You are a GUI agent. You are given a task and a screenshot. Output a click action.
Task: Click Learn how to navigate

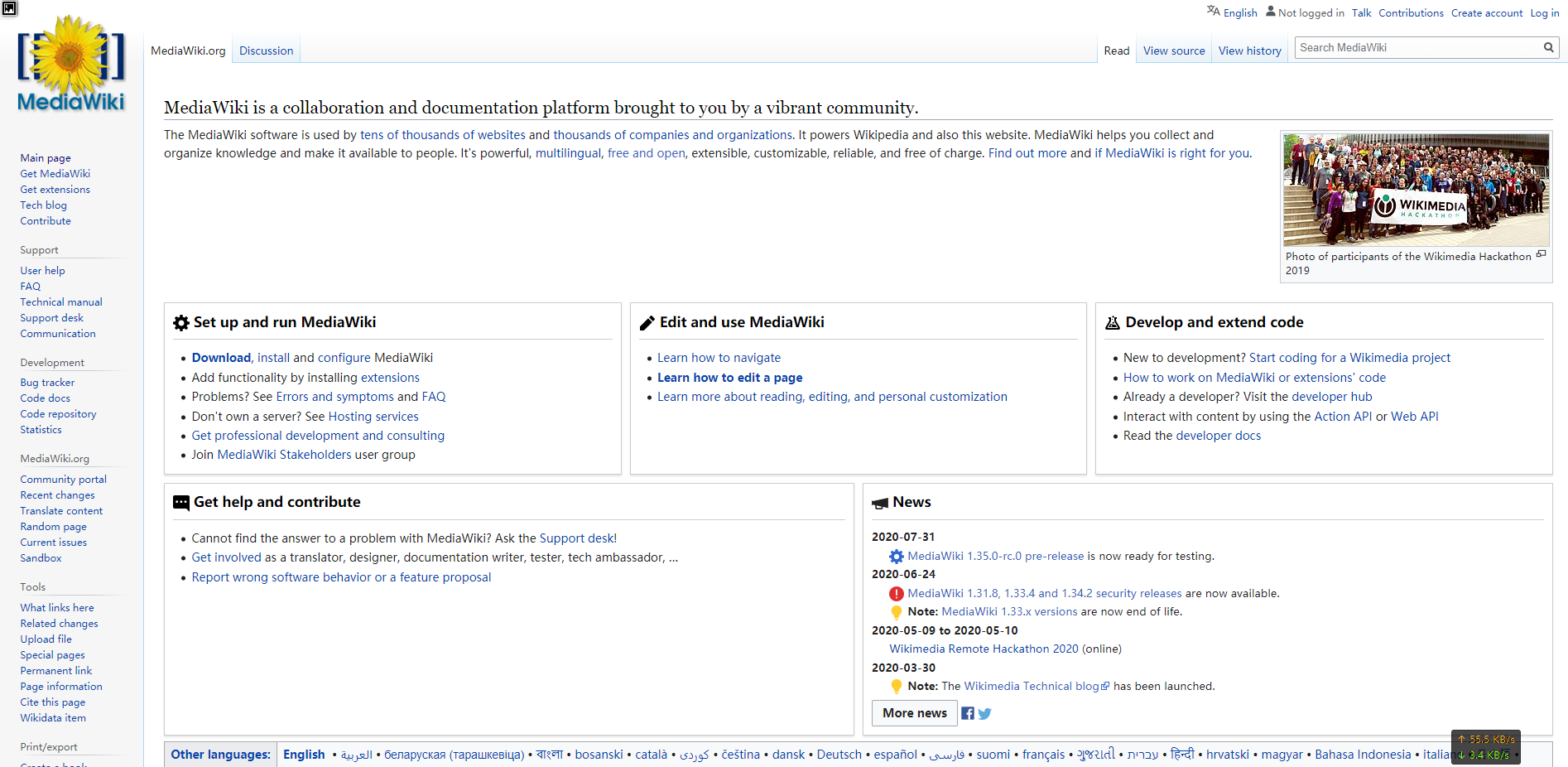[719, 358]
